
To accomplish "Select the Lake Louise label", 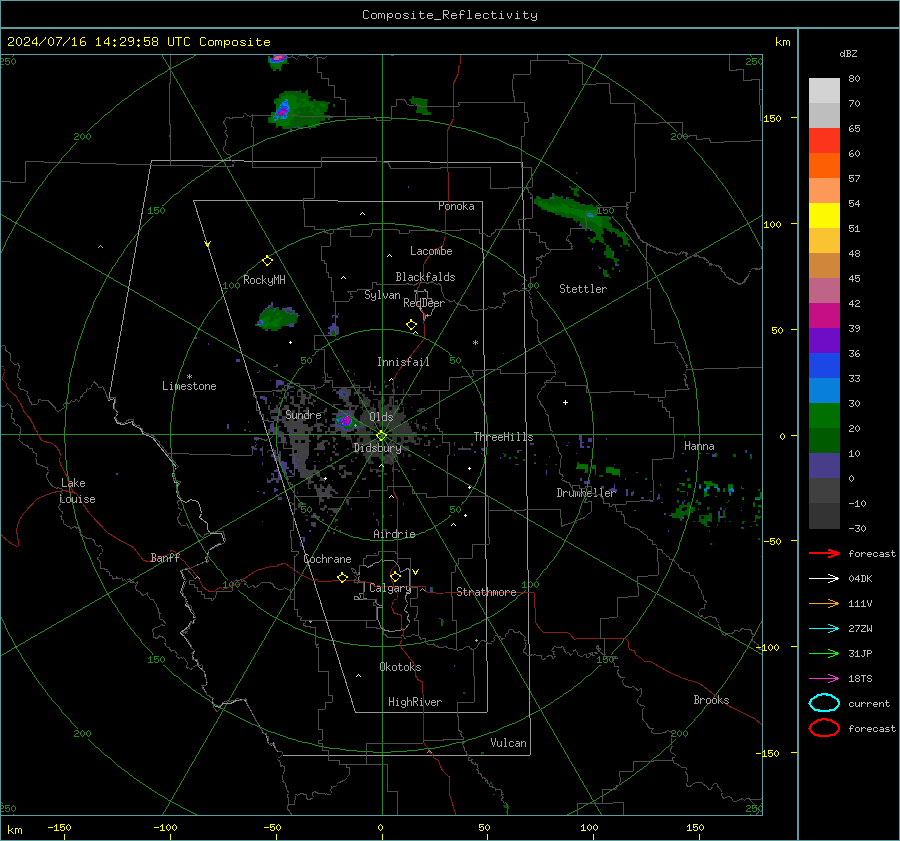I will 77,491.
